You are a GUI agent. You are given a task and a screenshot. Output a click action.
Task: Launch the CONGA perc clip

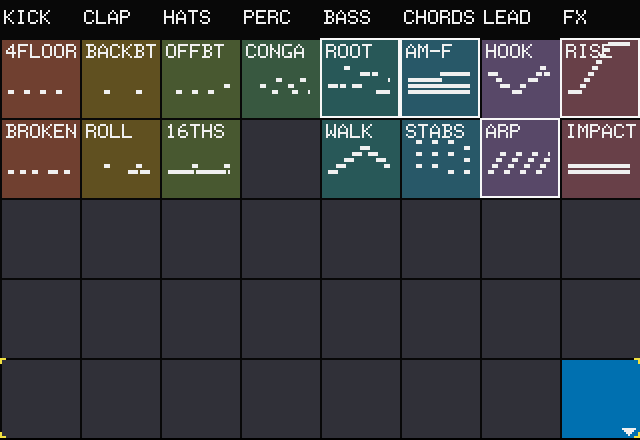click(281, 78)
